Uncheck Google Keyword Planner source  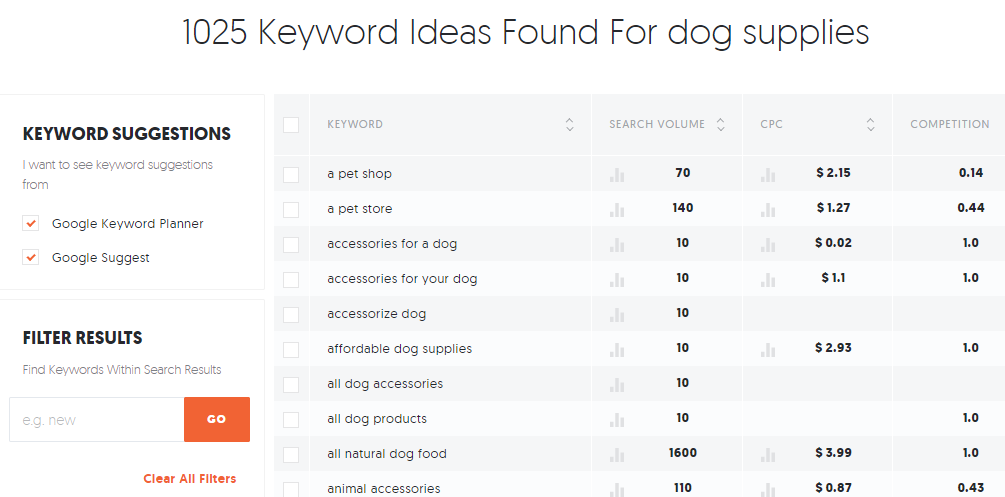[30, 223]
